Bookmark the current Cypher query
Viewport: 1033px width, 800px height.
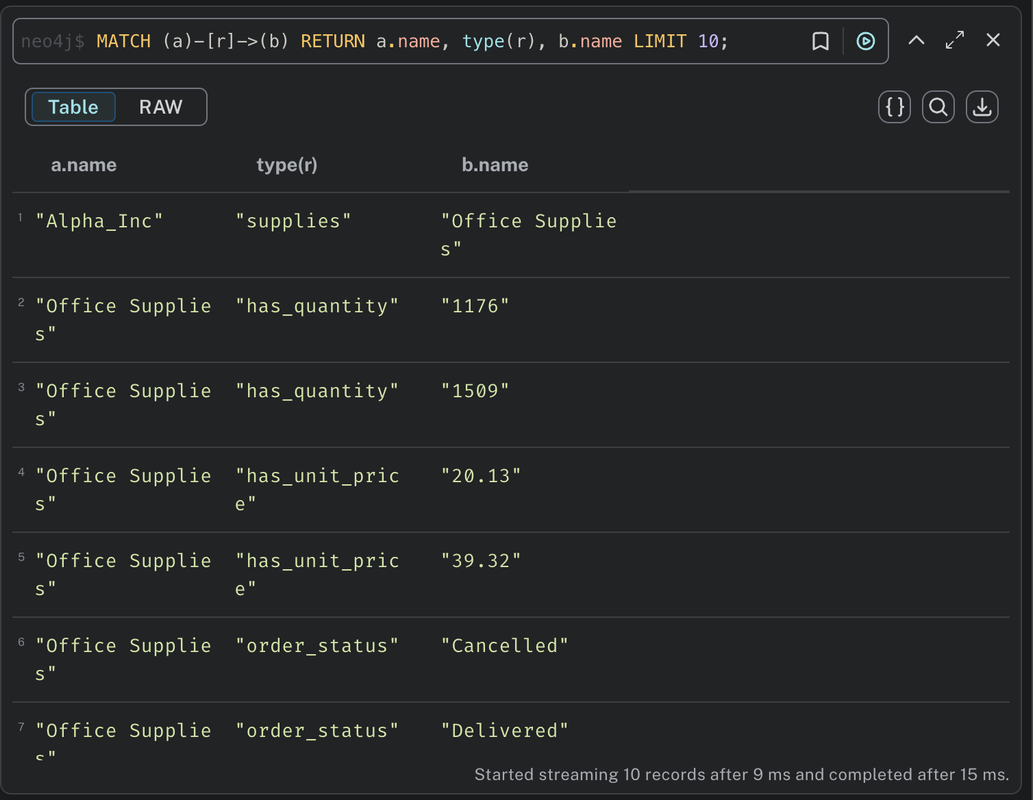[x=820, y=41]
